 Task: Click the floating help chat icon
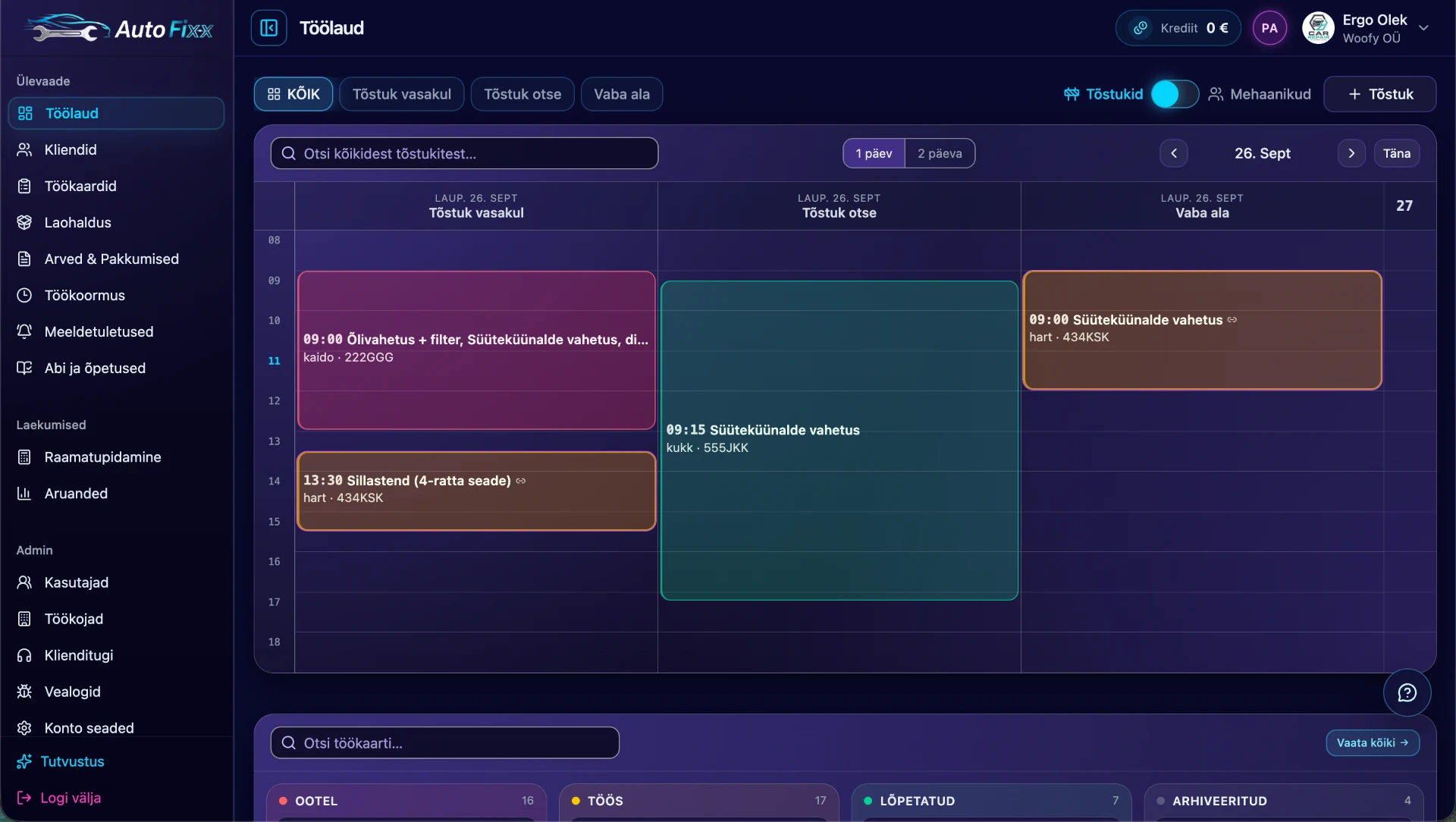(x=1407, y=692)
